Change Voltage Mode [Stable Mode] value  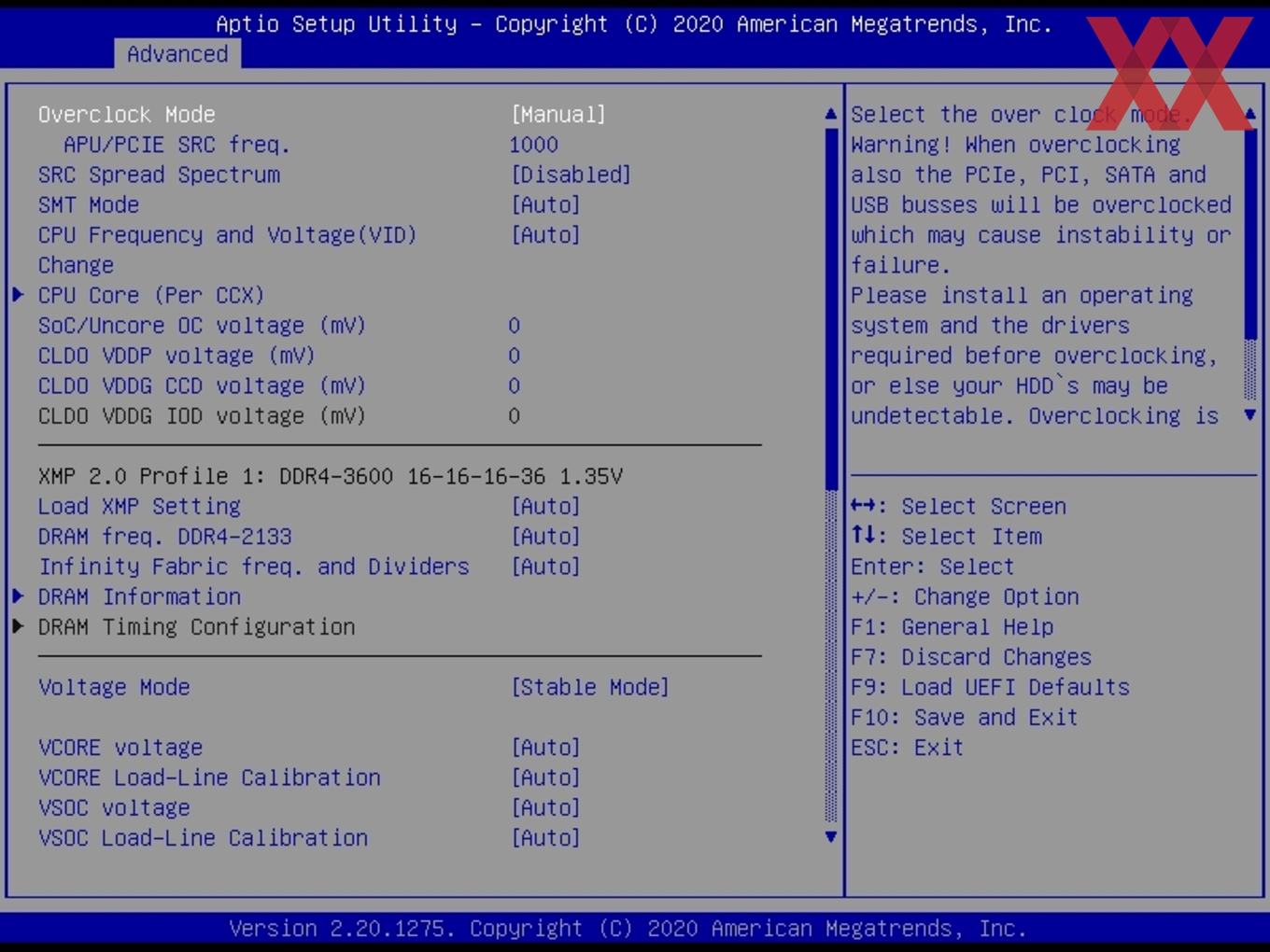coord(590,687)
